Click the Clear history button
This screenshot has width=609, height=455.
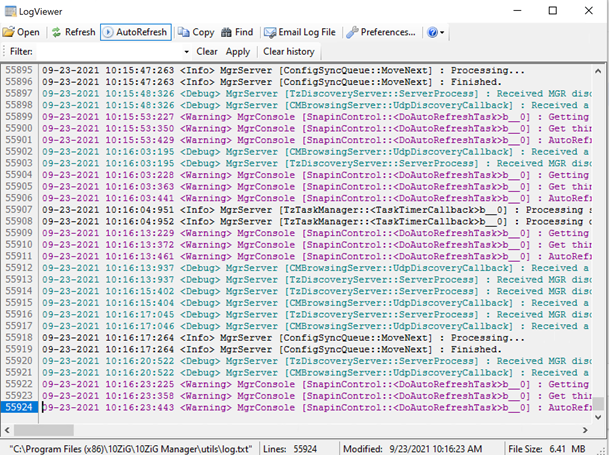(289, 52)
